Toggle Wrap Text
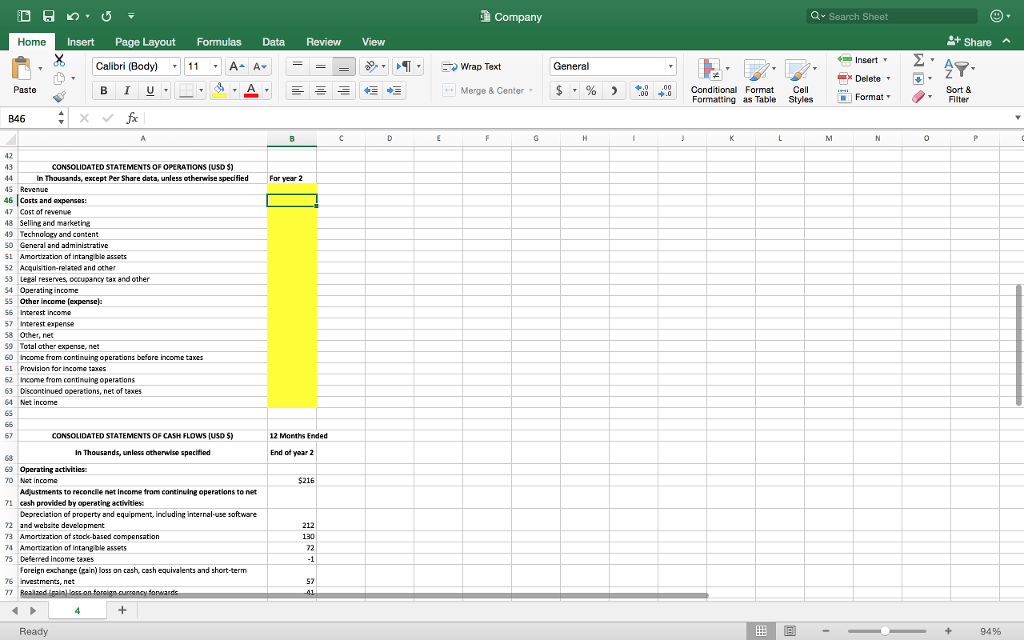The image size is (1024, 640). pos(472,67)
